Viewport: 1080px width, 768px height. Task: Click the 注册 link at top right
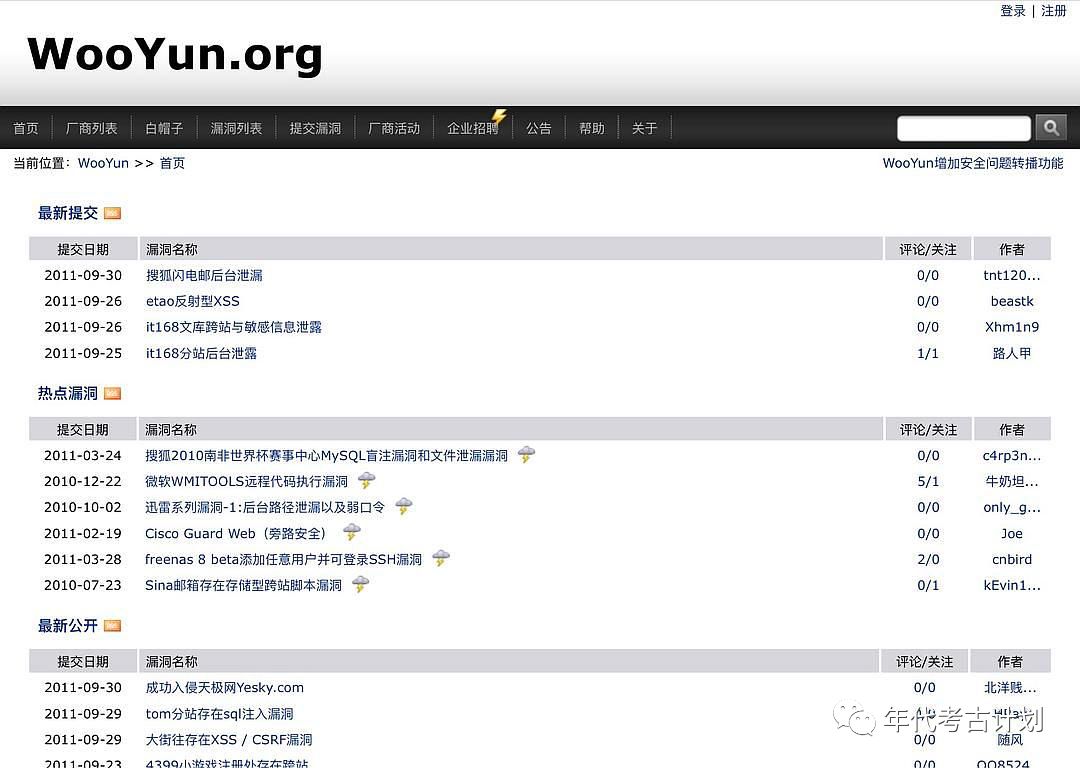click(x=1054, y=10)
